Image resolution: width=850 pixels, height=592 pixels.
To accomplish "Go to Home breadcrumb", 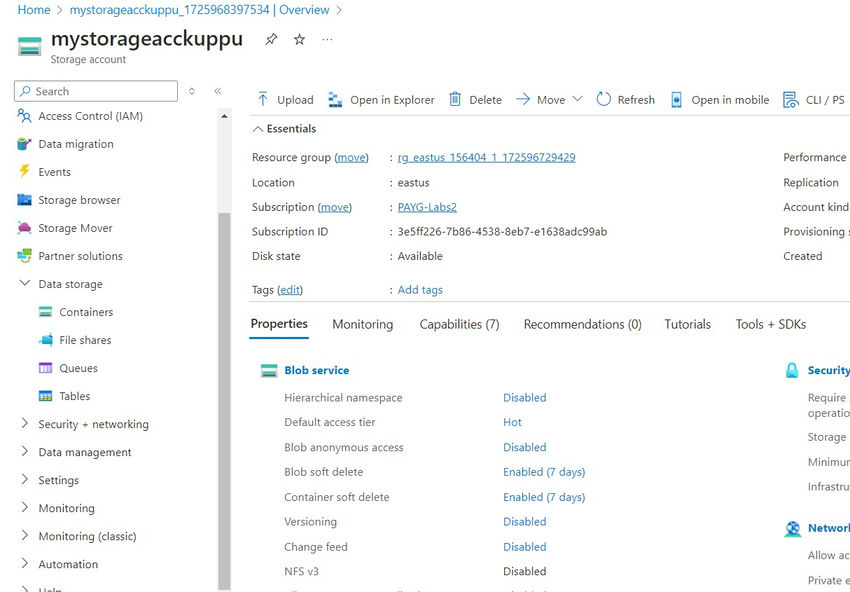I will coord(34,10).
